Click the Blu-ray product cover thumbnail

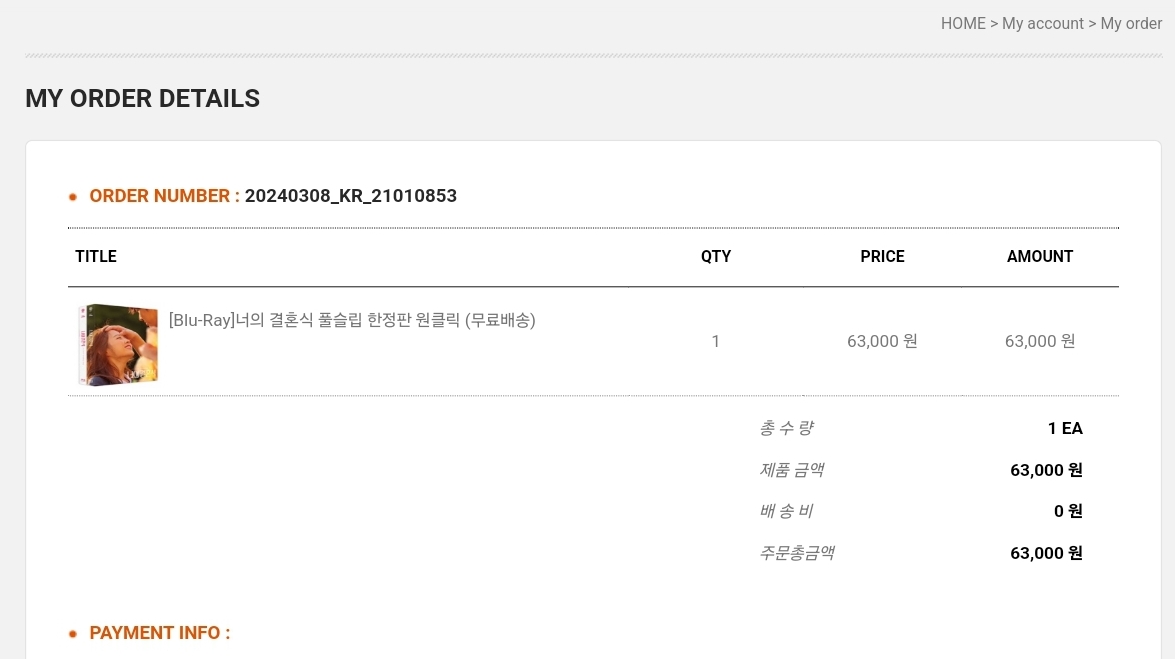[x=118, y=345]
